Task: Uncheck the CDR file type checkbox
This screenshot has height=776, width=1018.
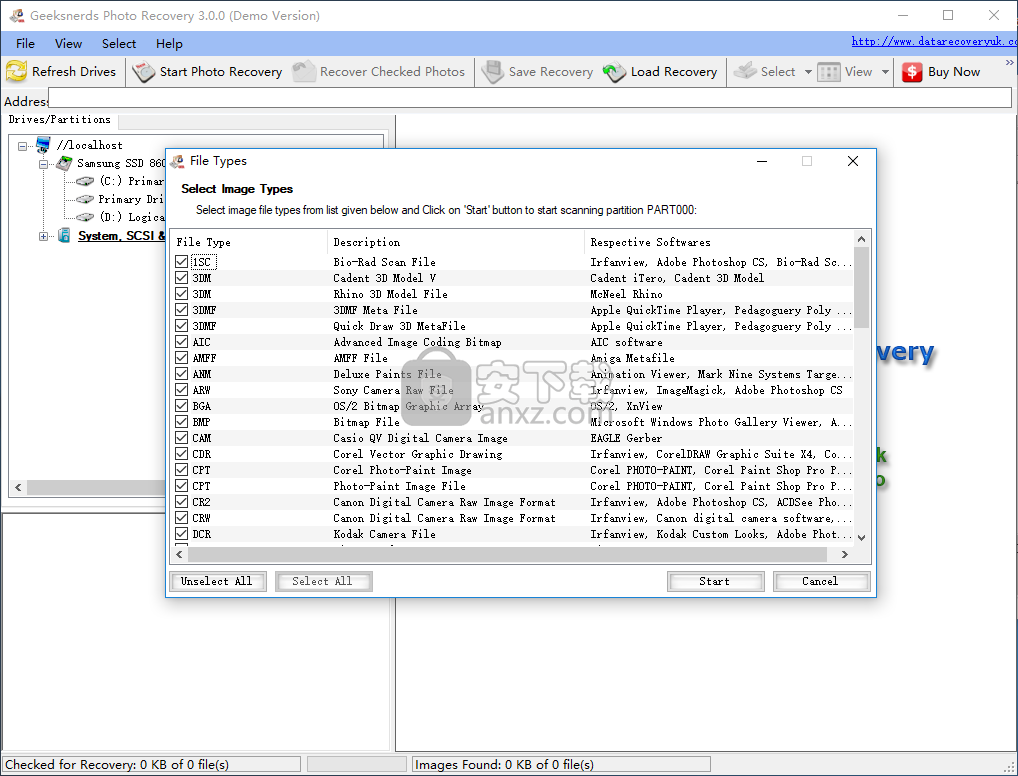Action: (x=182, y=454)
